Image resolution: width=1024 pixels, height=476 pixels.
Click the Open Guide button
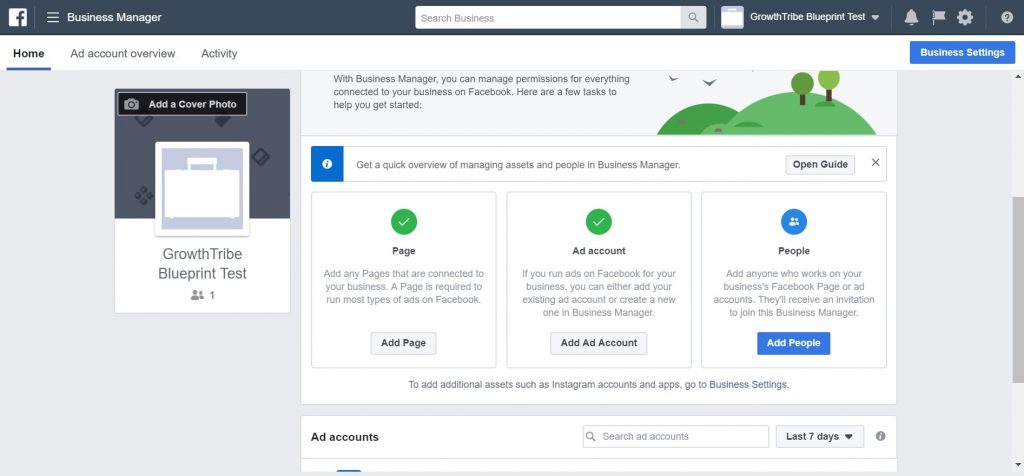coord(820,165)
